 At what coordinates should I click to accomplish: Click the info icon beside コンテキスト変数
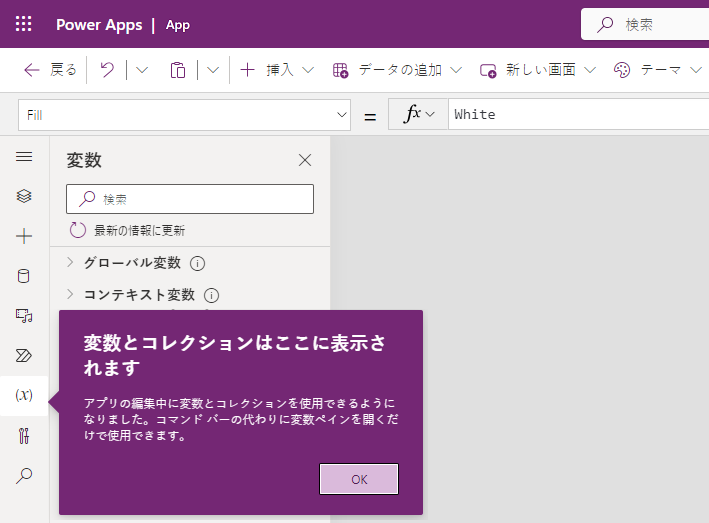[x=211, y=295]
